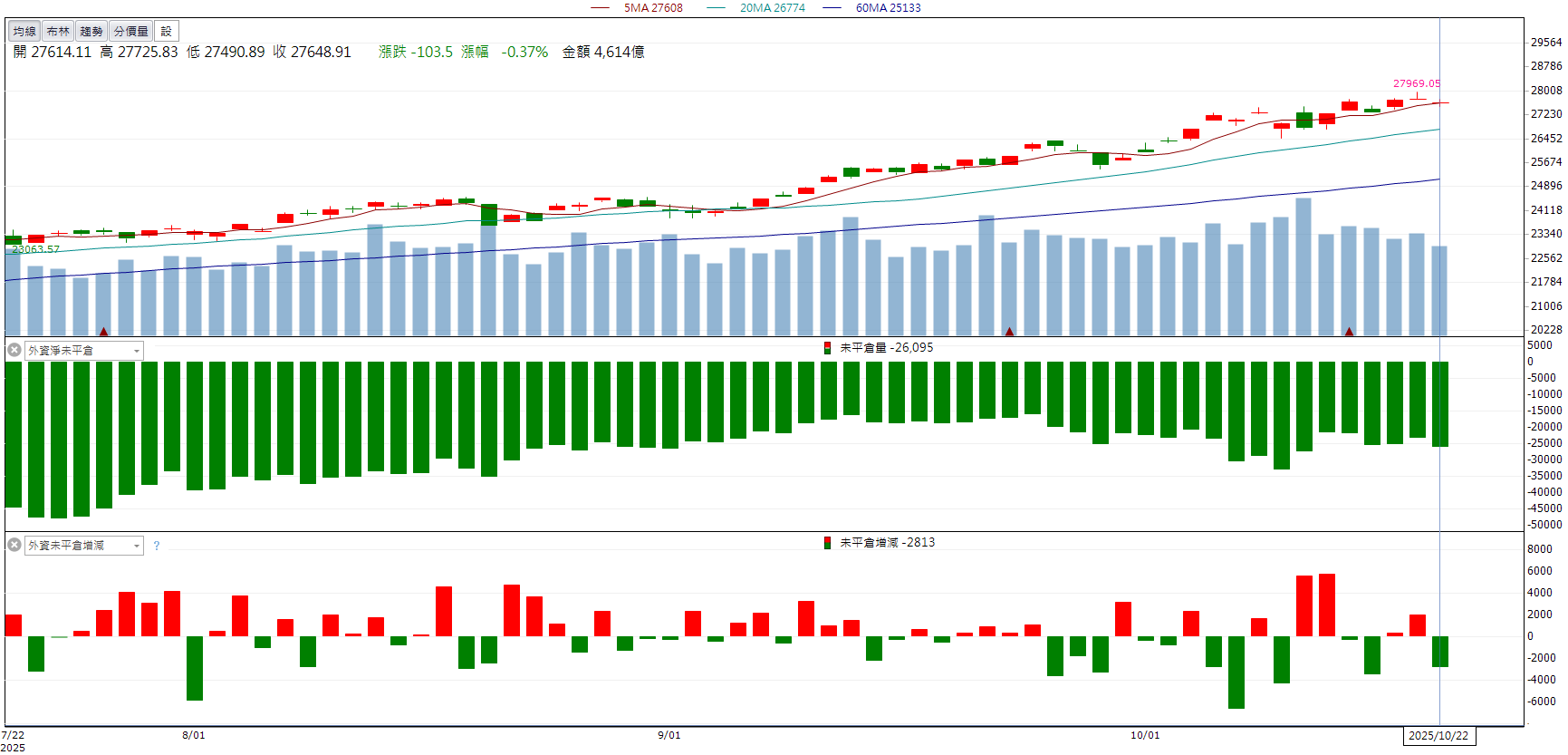Open the 外資未平倉增減 indicator dropdown

pos(137,546)
